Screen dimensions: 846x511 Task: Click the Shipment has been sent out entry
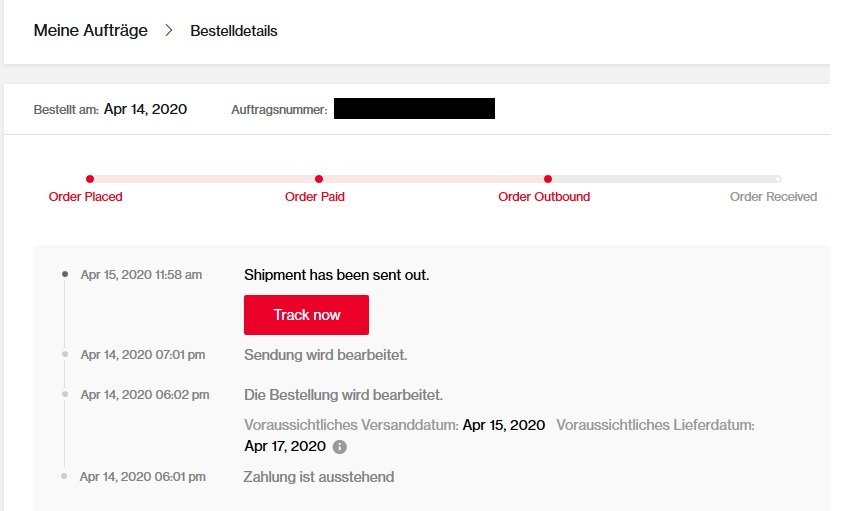pyautogui.click(x=337, y=275)
